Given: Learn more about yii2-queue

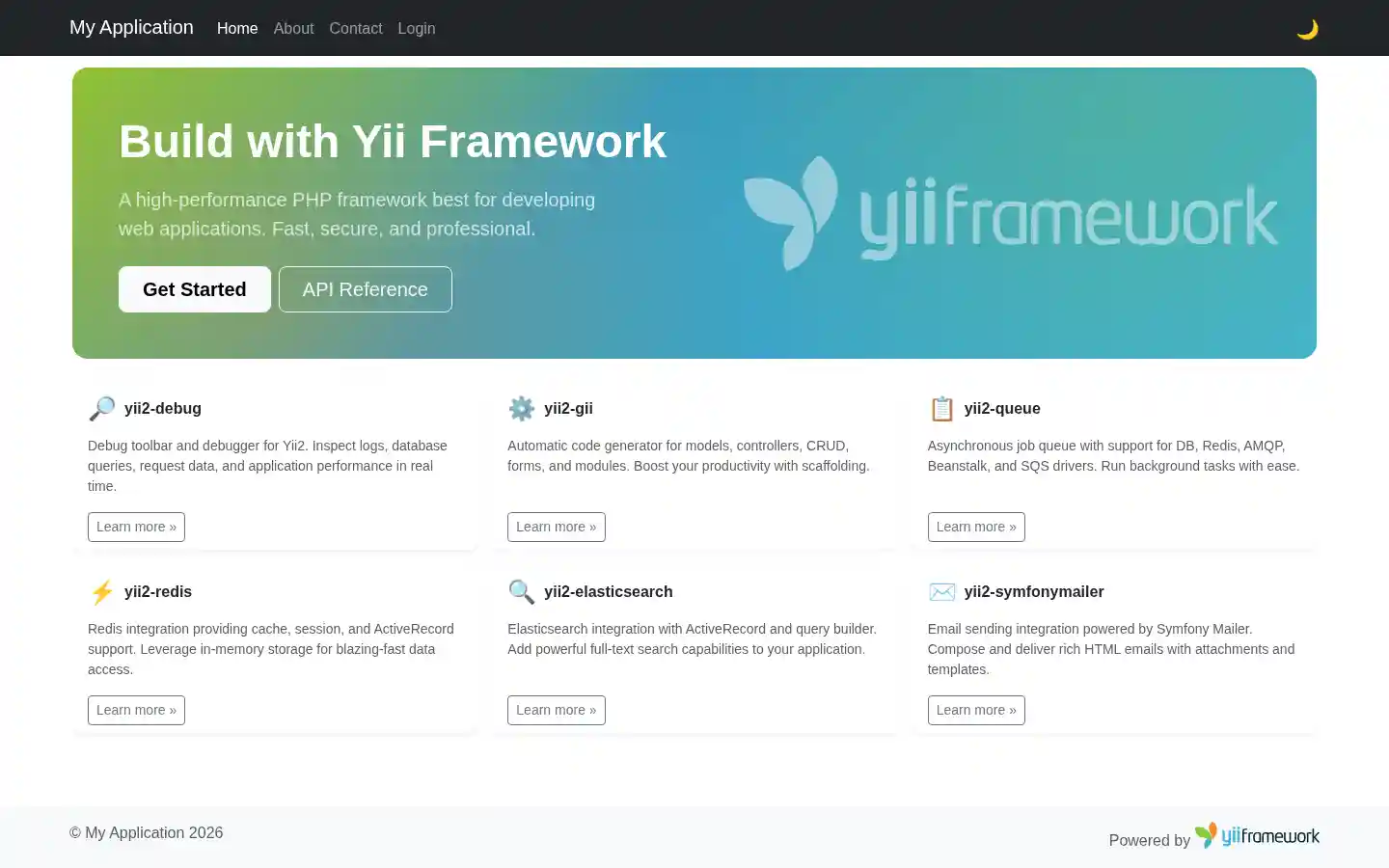Looking at the screenshot, I should click(x=976, y=527).
